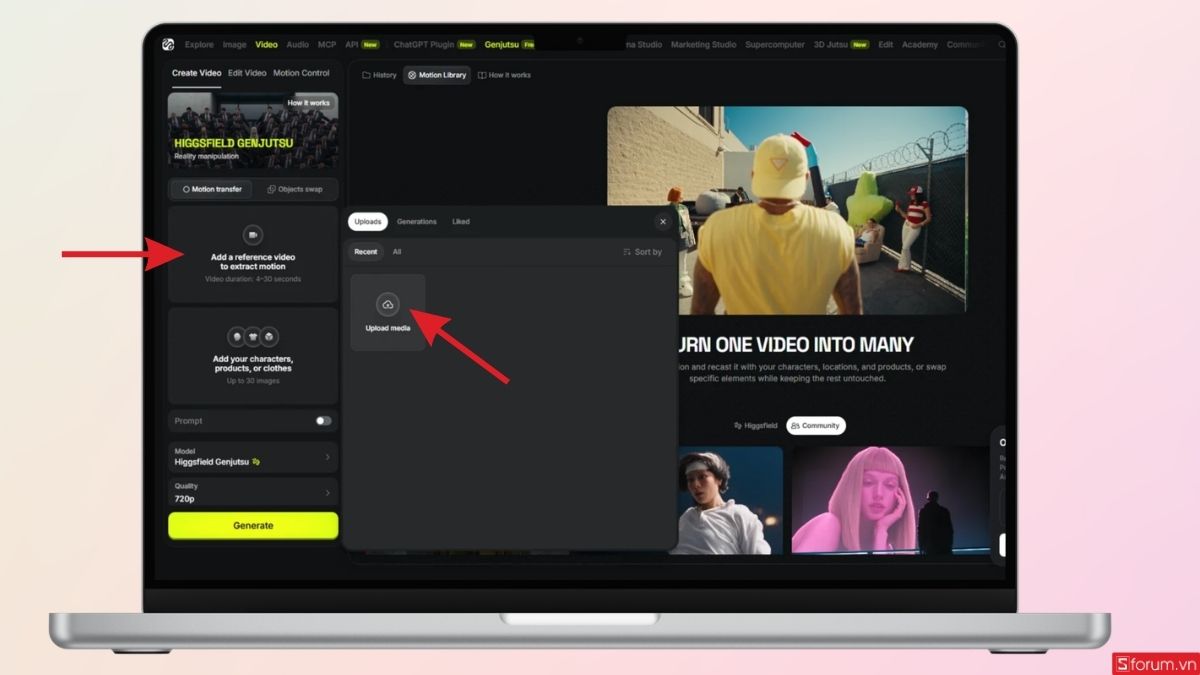Expand the Quality 720p selector
Viewport: 1200px width, 675px height.
pos(253,492)
